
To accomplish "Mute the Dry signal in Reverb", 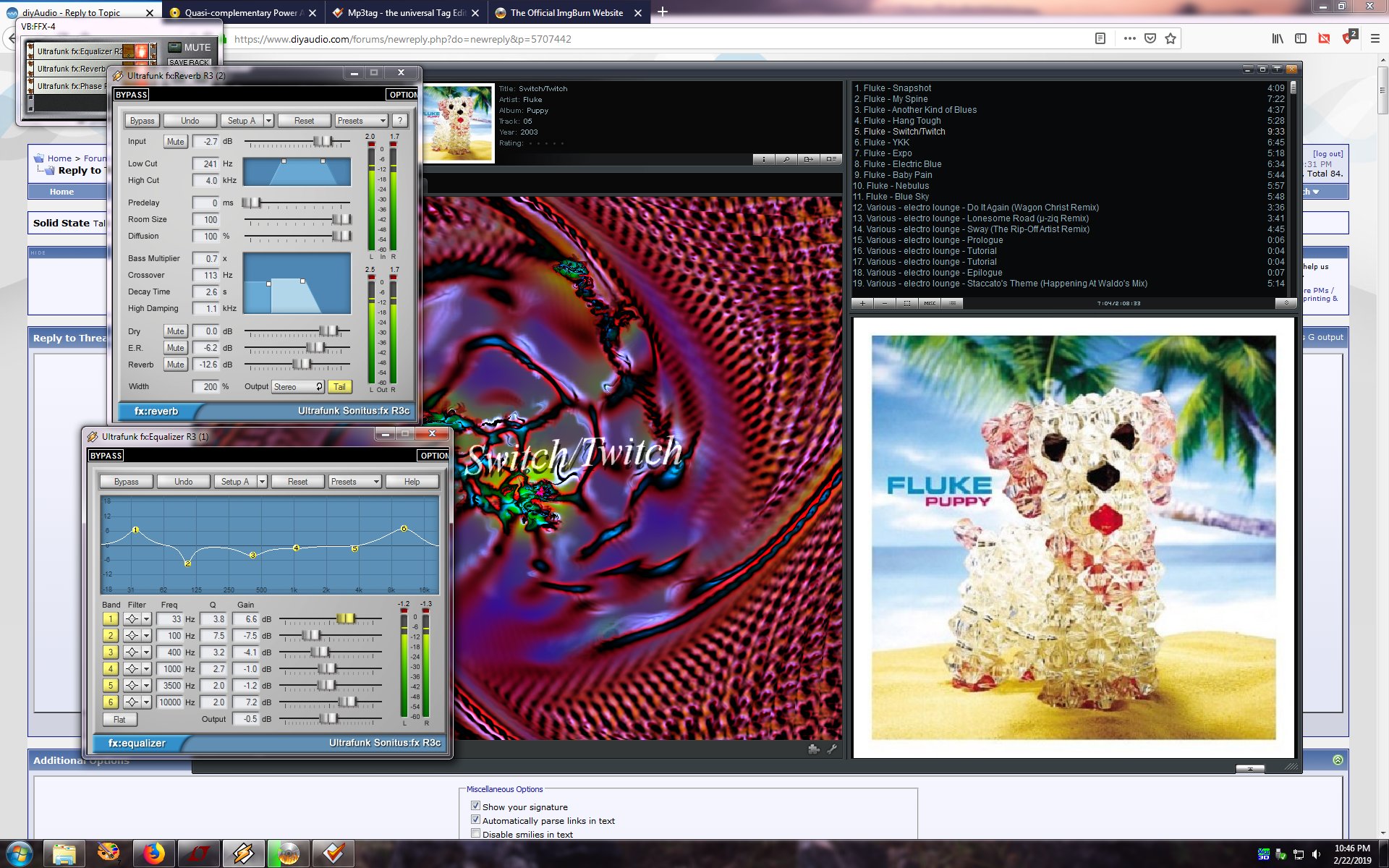I will (x=175, y=331).
